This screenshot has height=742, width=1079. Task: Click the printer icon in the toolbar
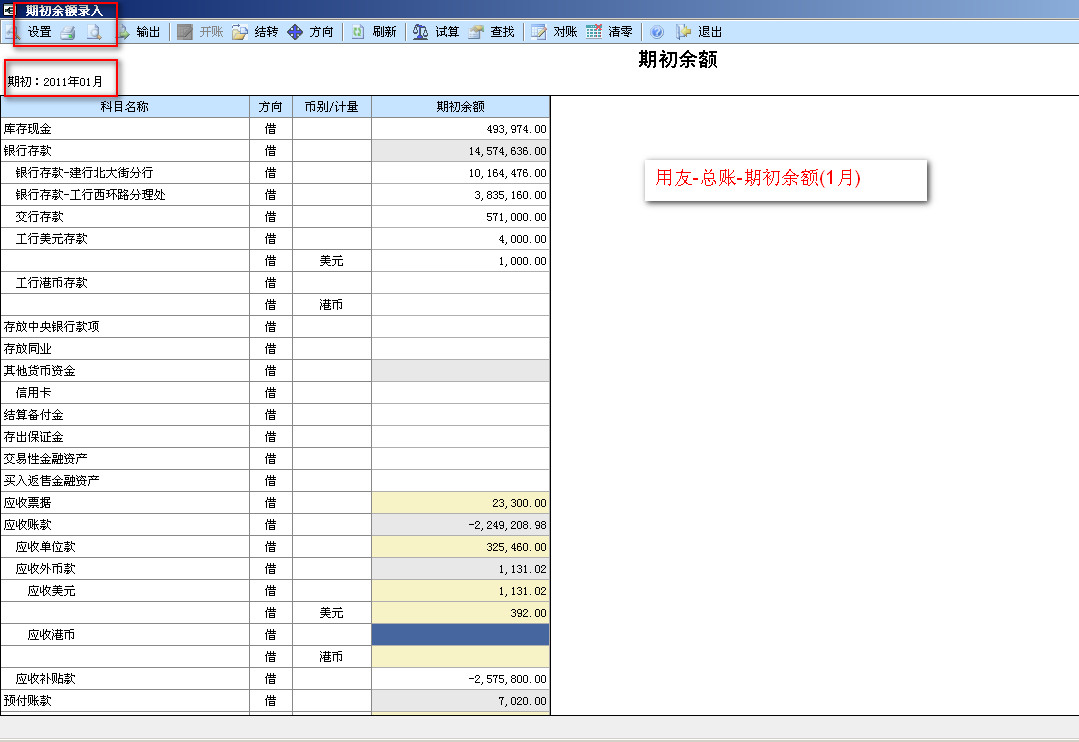68,32
